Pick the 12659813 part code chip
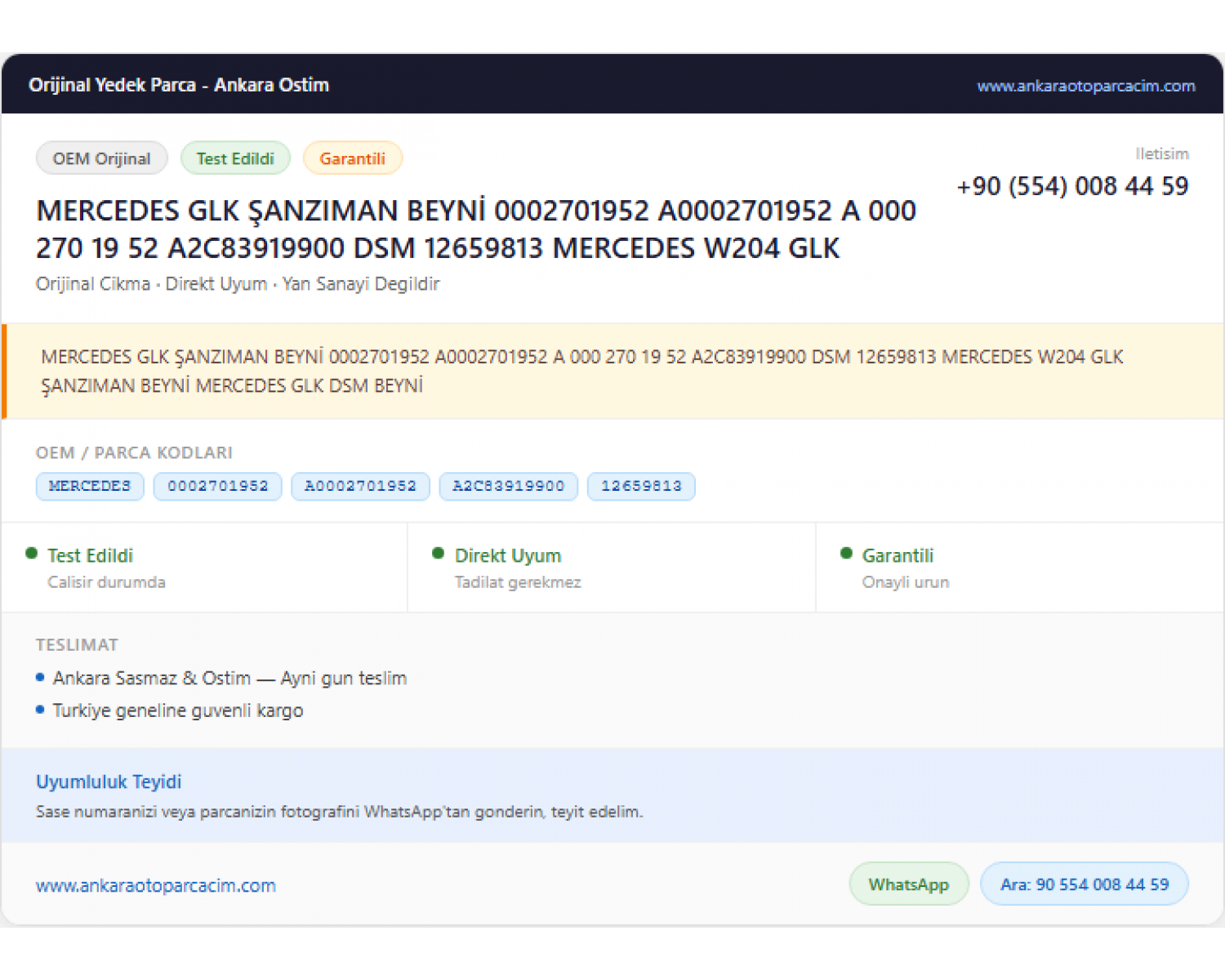 641,486
